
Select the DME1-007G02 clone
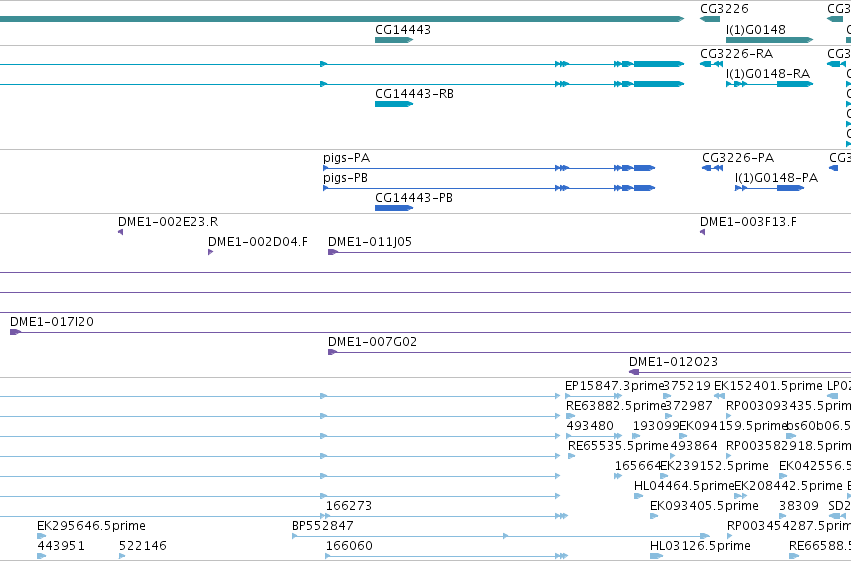589,352
